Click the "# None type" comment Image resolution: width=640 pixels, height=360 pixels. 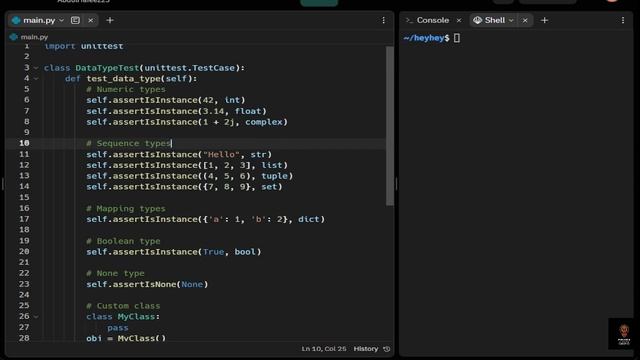[x=115, y=273]
